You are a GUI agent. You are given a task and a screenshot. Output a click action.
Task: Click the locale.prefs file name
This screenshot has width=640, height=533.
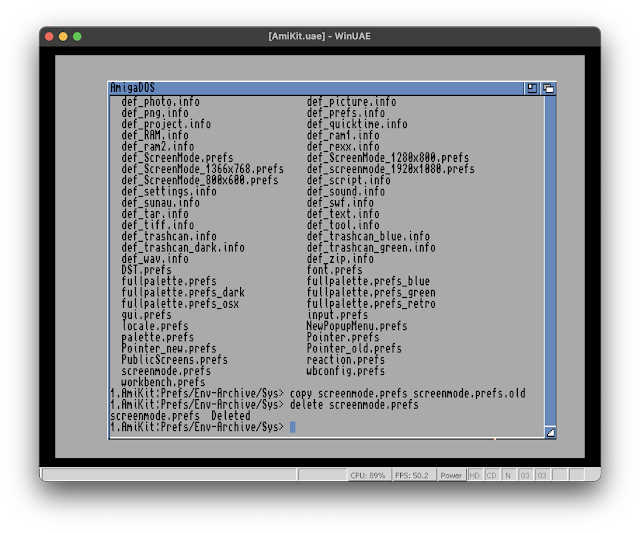click(155, 326)
